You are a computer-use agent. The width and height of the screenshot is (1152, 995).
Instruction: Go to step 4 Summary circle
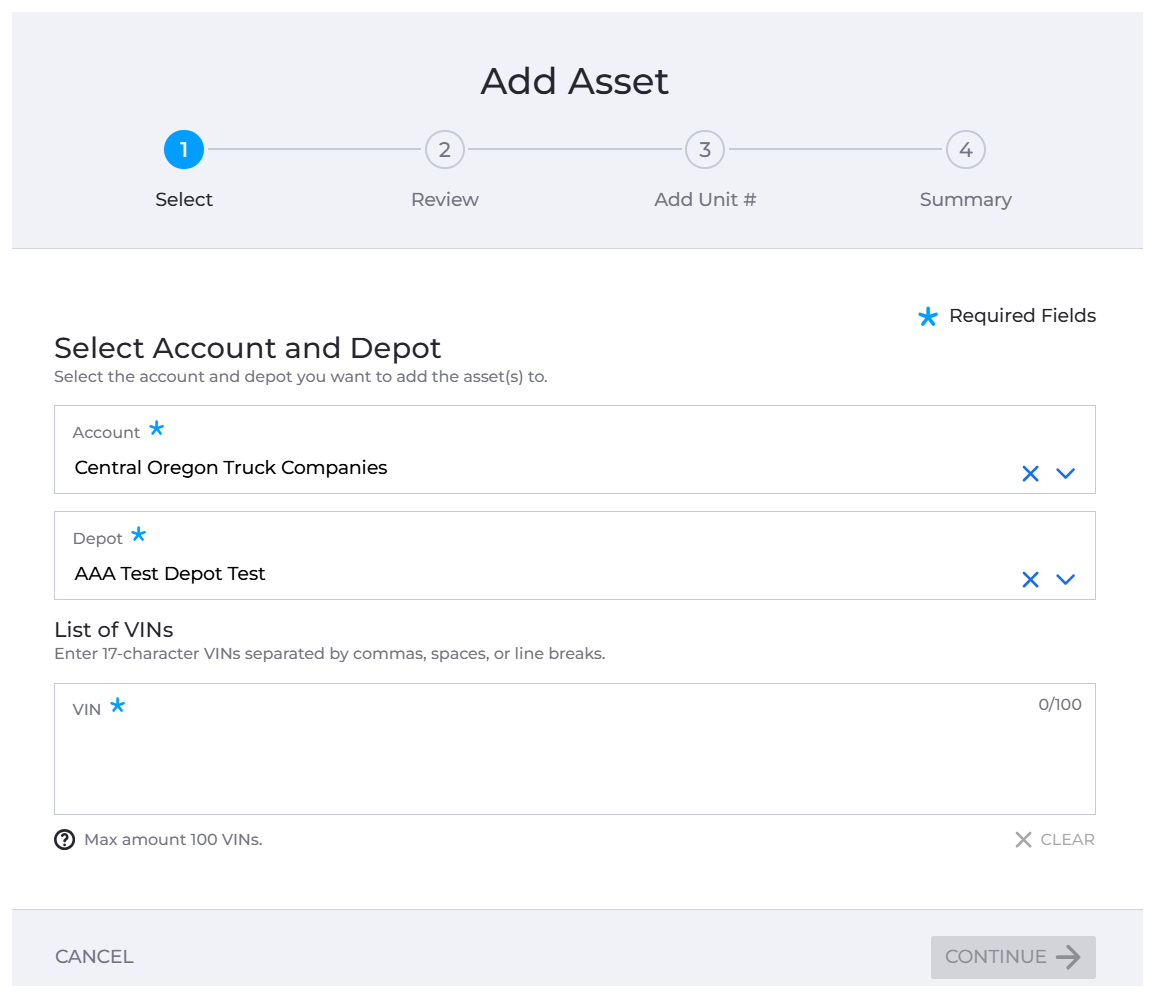tap(965, 150)
